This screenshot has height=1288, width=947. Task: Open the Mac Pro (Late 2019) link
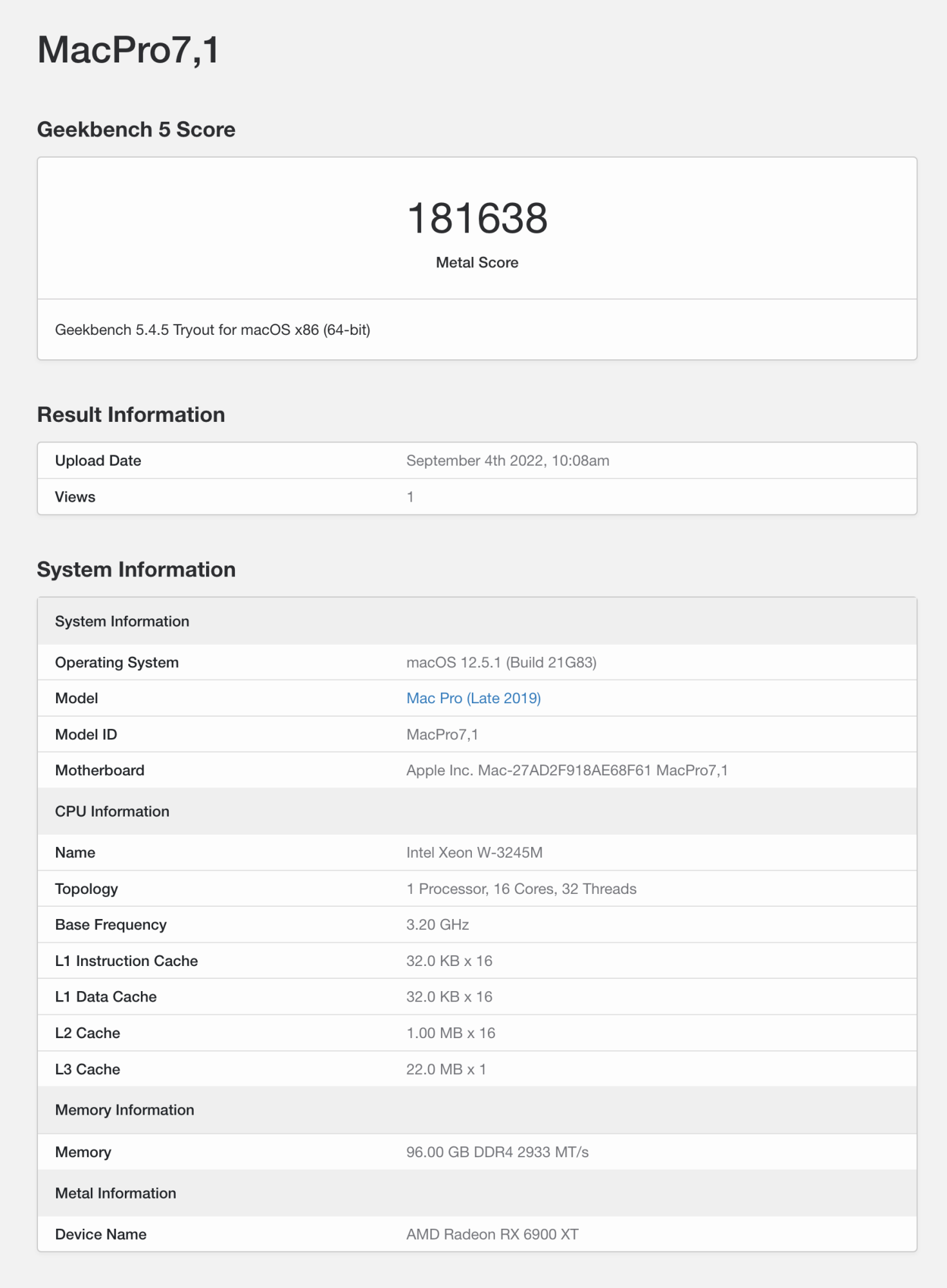(473, 698)
